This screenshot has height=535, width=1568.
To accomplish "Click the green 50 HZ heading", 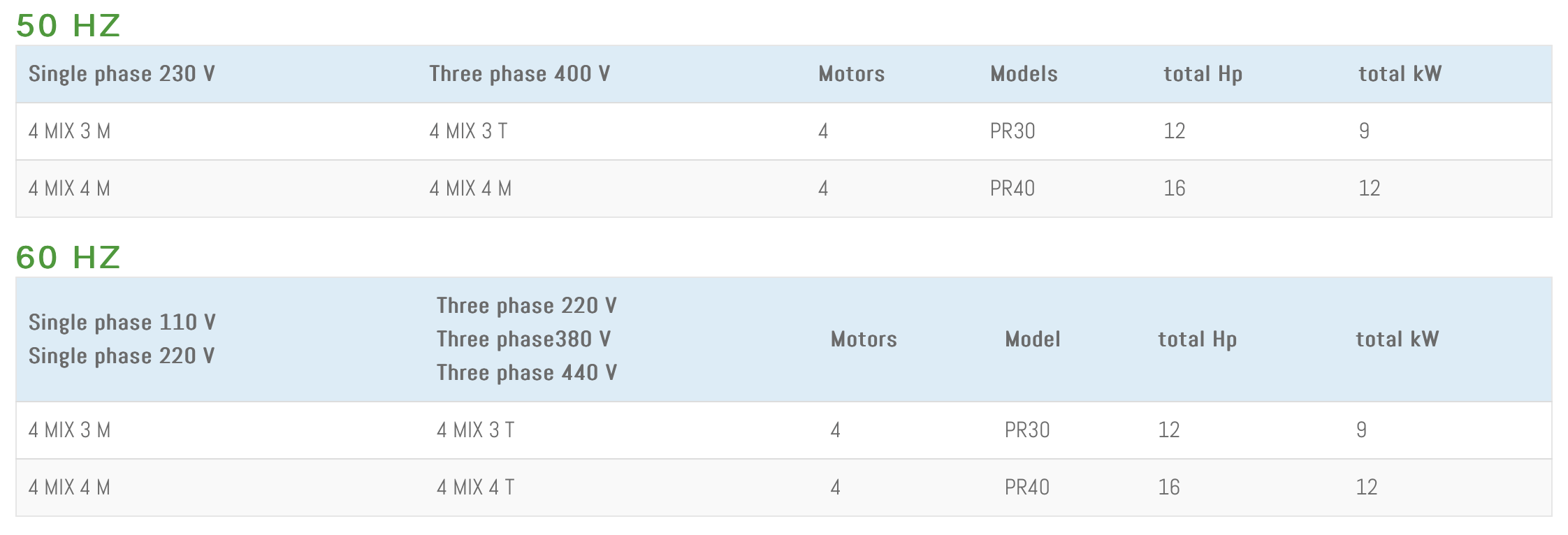I will pos(68,26).
